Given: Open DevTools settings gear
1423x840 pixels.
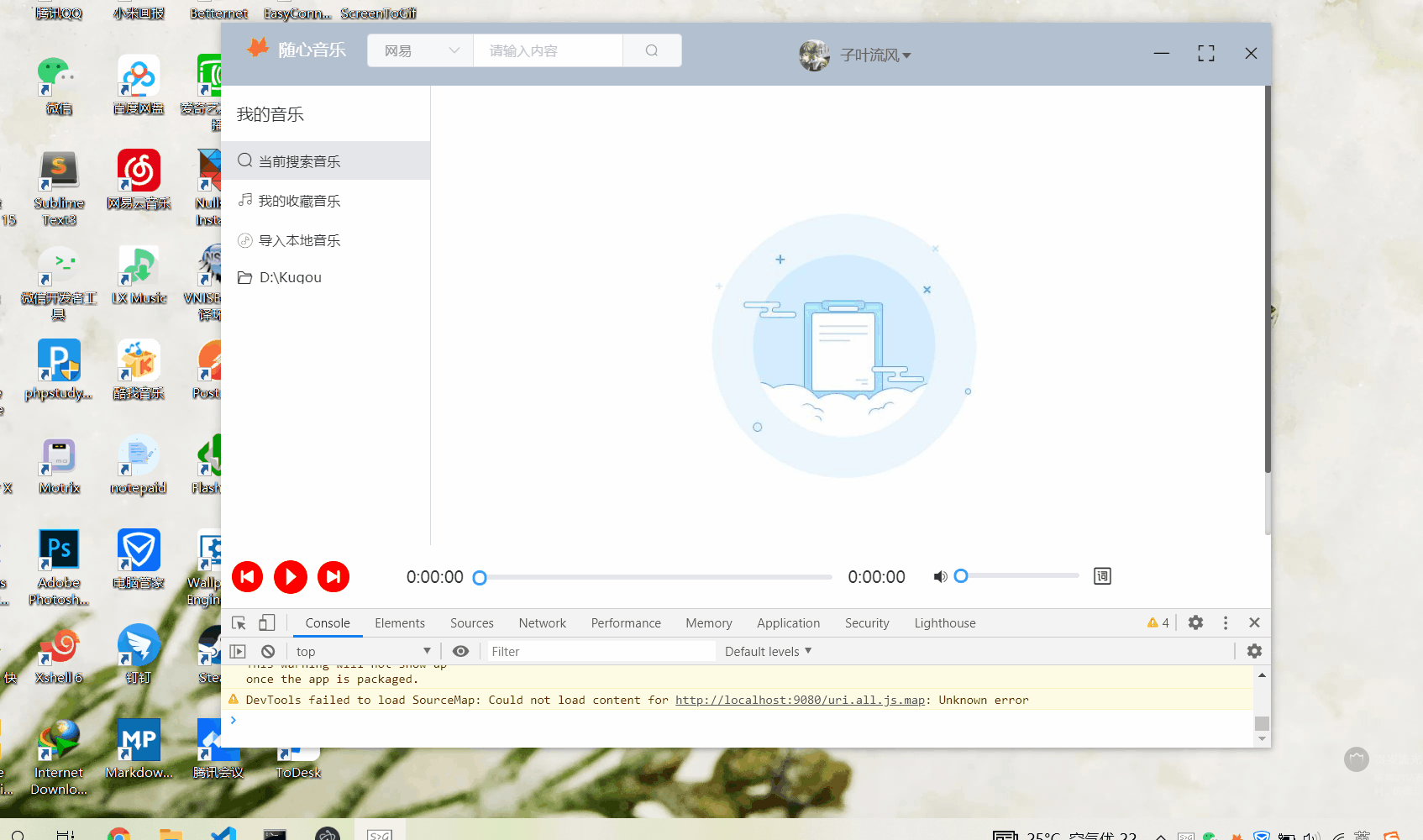Looking at the screenshot, I should pyautogui.click(x=1195, y=622).
